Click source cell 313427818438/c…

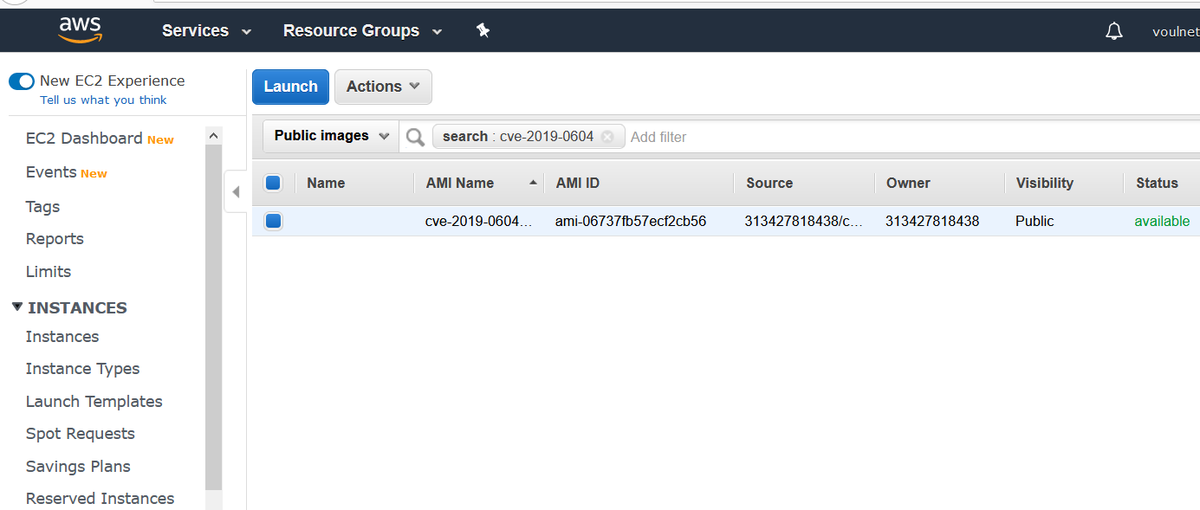[x=804, y=221]
